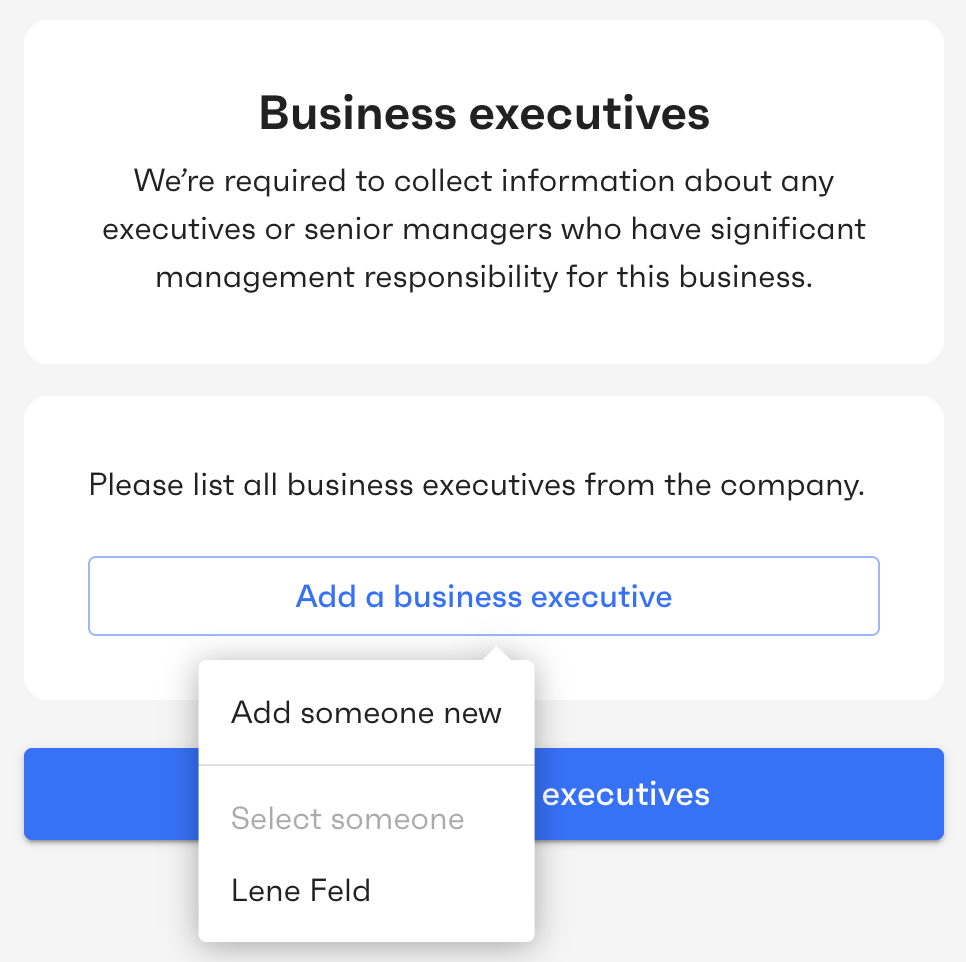Click the Business executives heading
The height and width of the screenshot is (962, 966).
(x=484, y=114)
